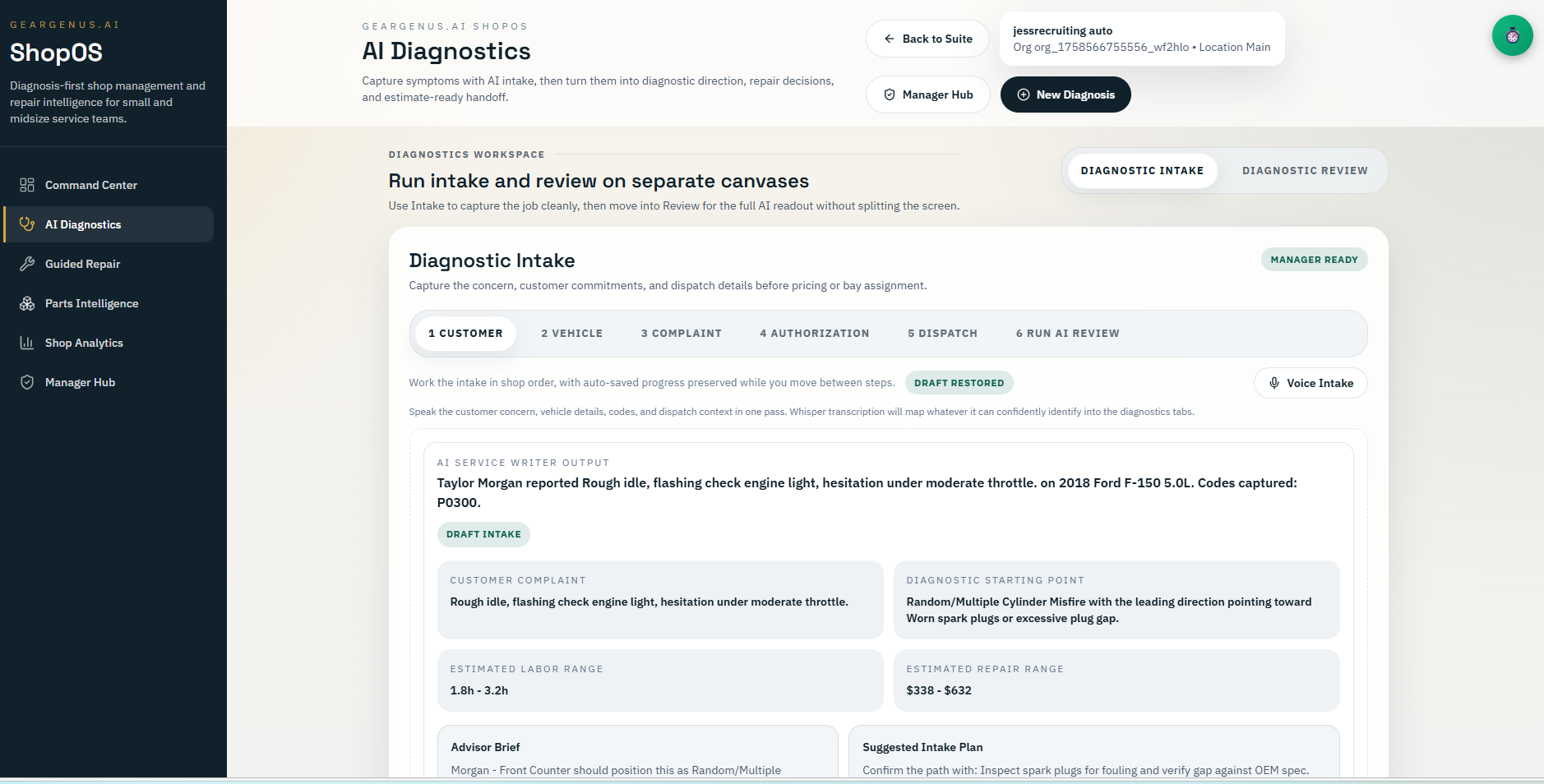The image size is (1544, 784).
Task: Click the Shop Analytics chart icon
Action: point(27,343)
